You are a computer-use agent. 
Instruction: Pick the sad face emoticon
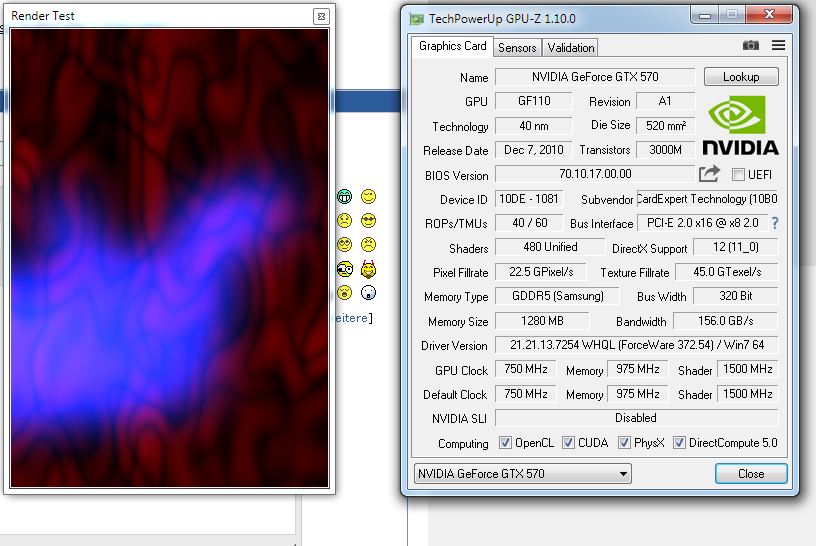pos(345,221)
